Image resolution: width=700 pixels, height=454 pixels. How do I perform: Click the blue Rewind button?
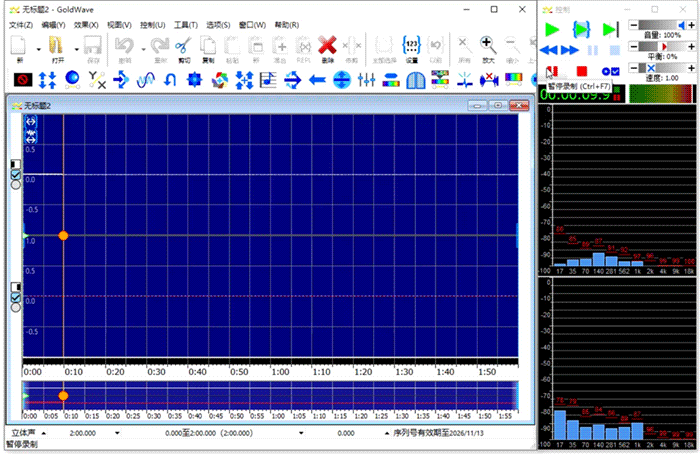pyautogui.click(x=548, y=50)
